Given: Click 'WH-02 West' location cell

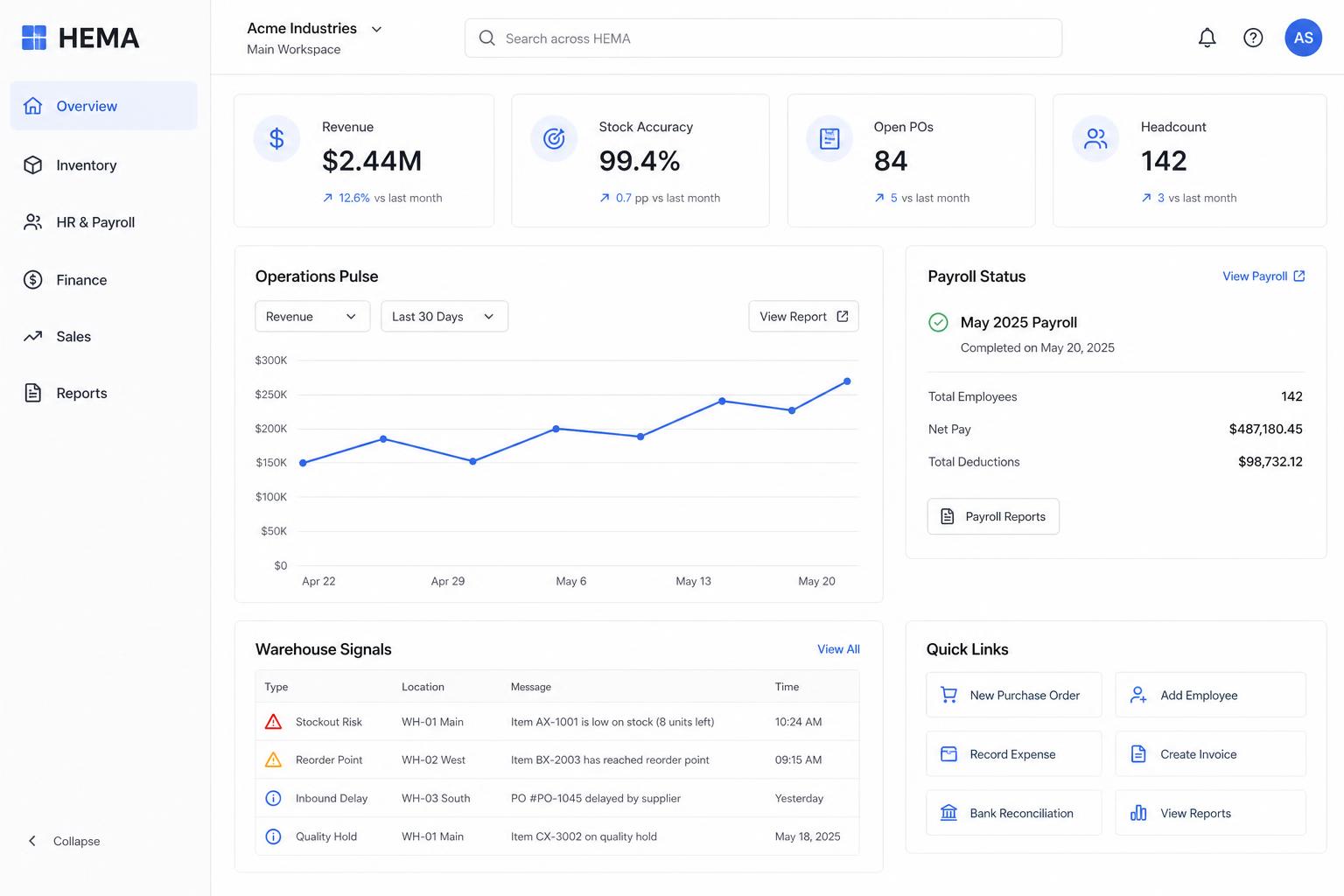Looking at the screenshot, I should (x=433, y=759).
